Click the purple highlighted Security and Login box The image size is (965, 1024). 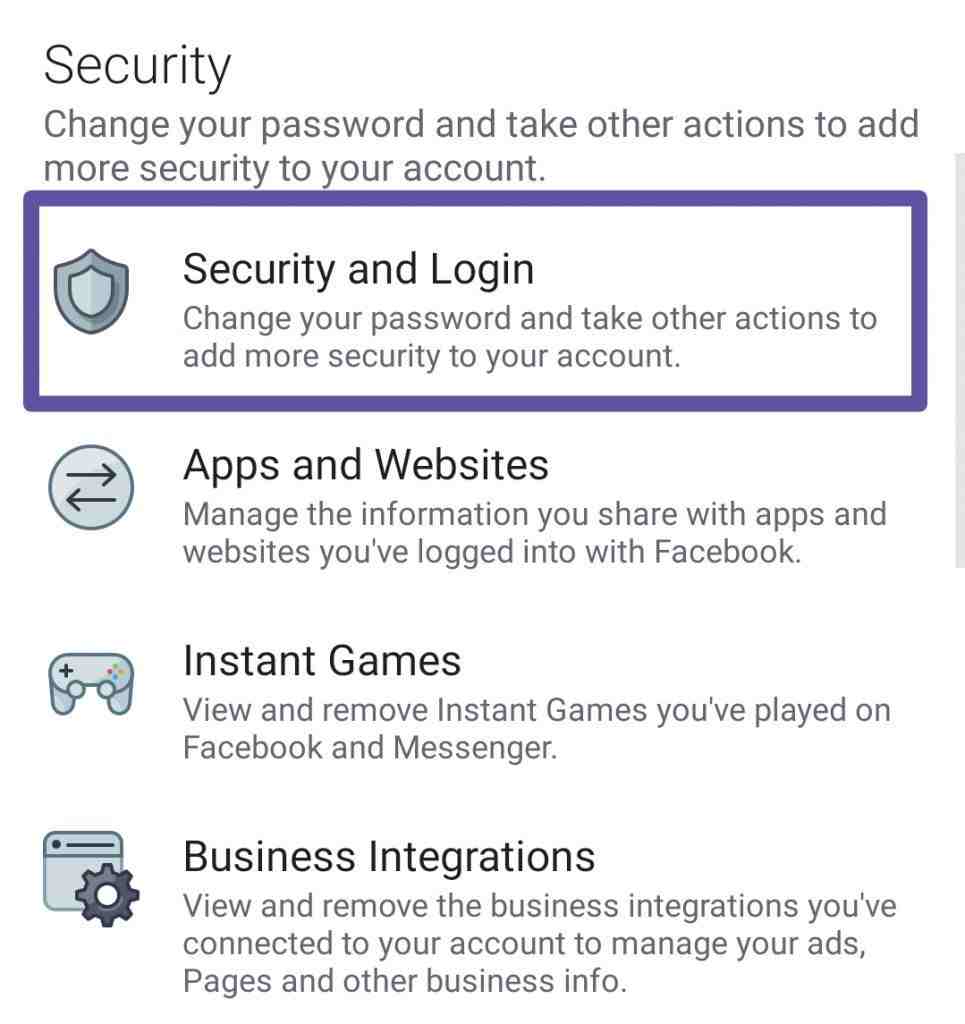475,301
